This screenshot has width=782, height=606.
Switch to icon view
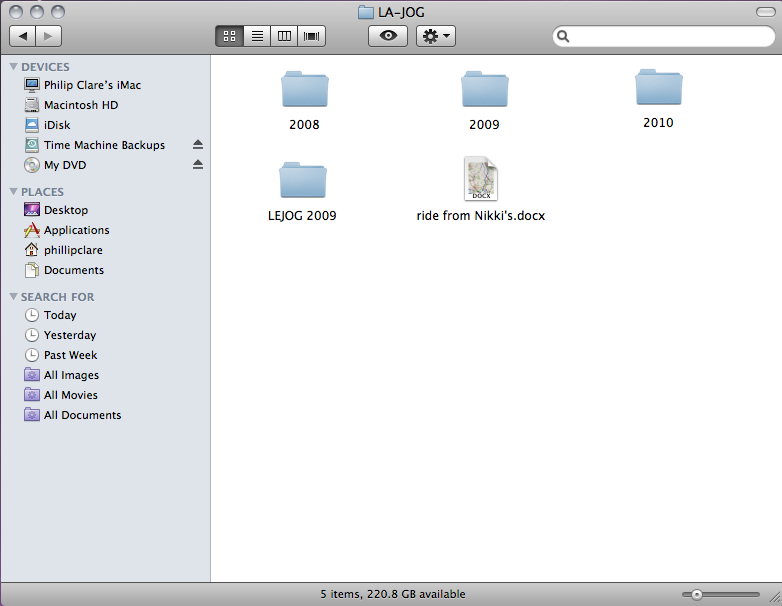pos(229,36)
